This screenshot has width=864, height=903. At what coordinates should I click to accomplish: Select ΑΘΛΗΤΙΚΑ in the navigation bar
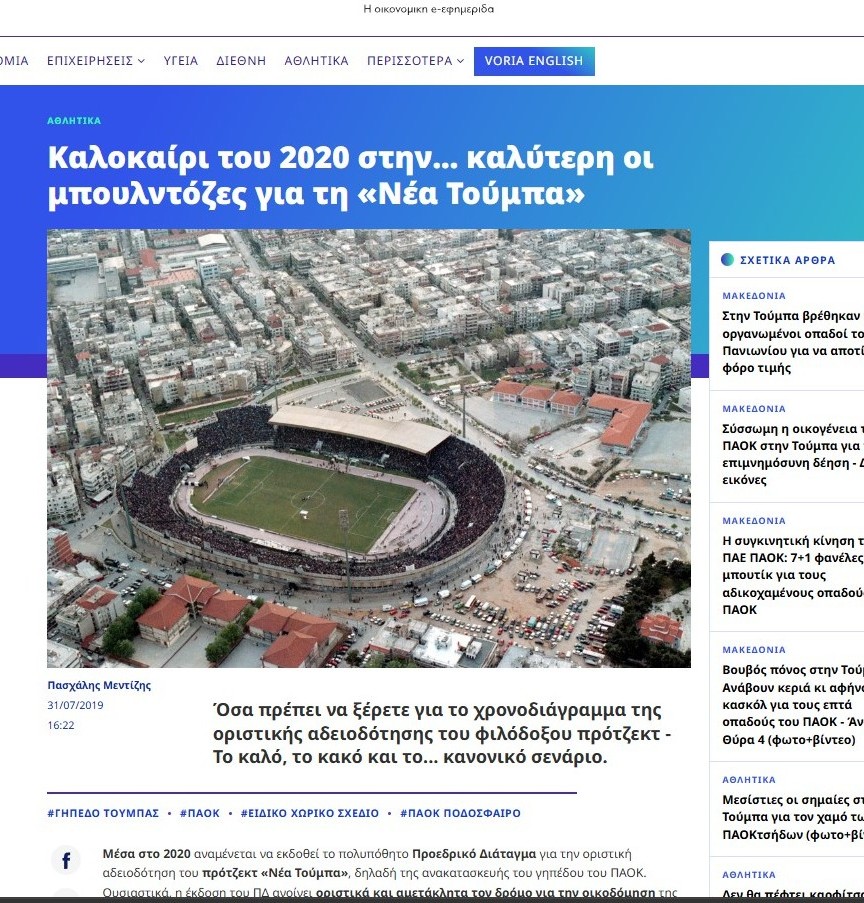coord(316,60)
